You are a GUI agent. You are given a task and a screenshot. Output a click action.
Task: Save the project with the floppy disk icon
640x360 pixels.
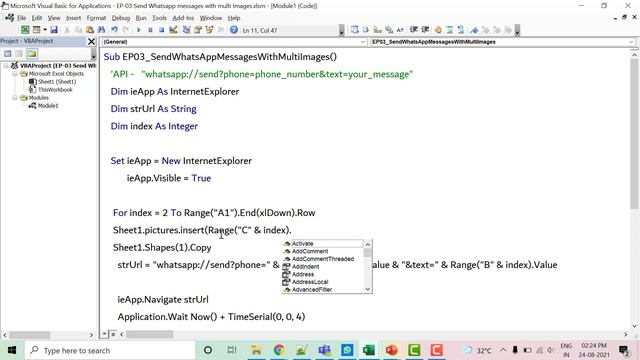pyautogui.click(x=54, y=30)
